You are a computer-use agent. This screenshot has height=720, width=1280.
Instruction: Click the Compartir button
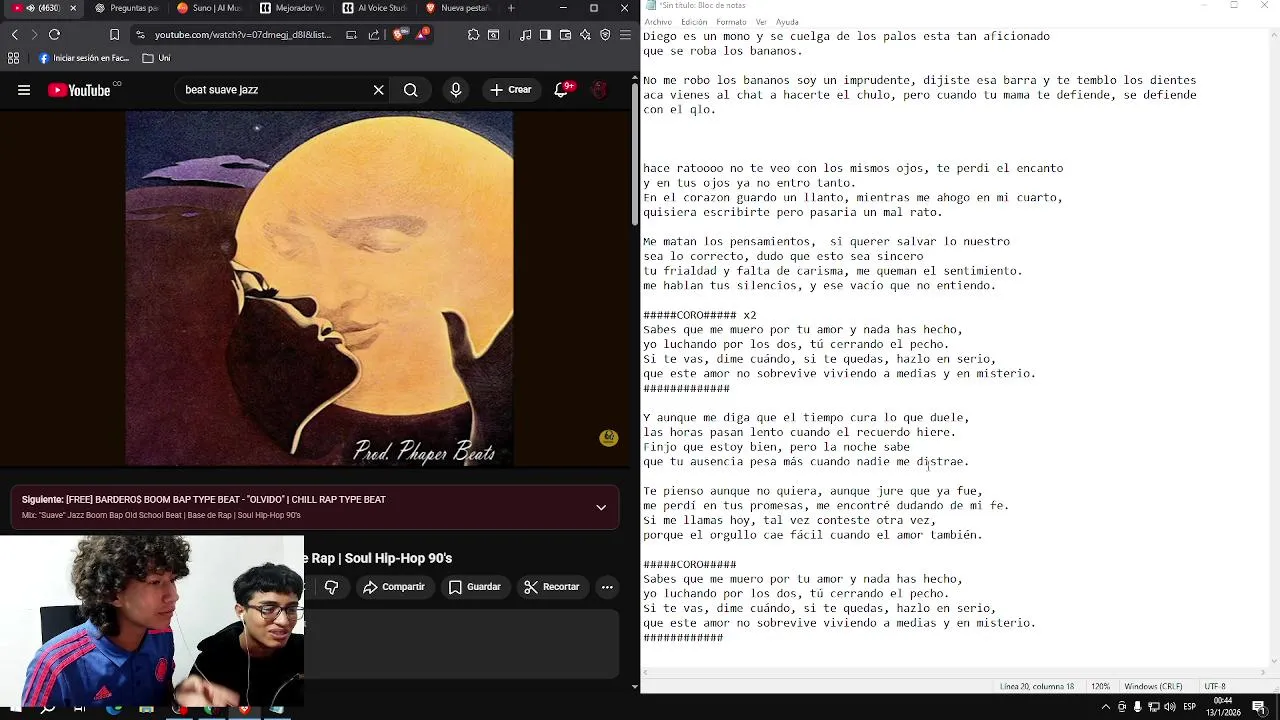pyautogui.click(x=394, y=587)
